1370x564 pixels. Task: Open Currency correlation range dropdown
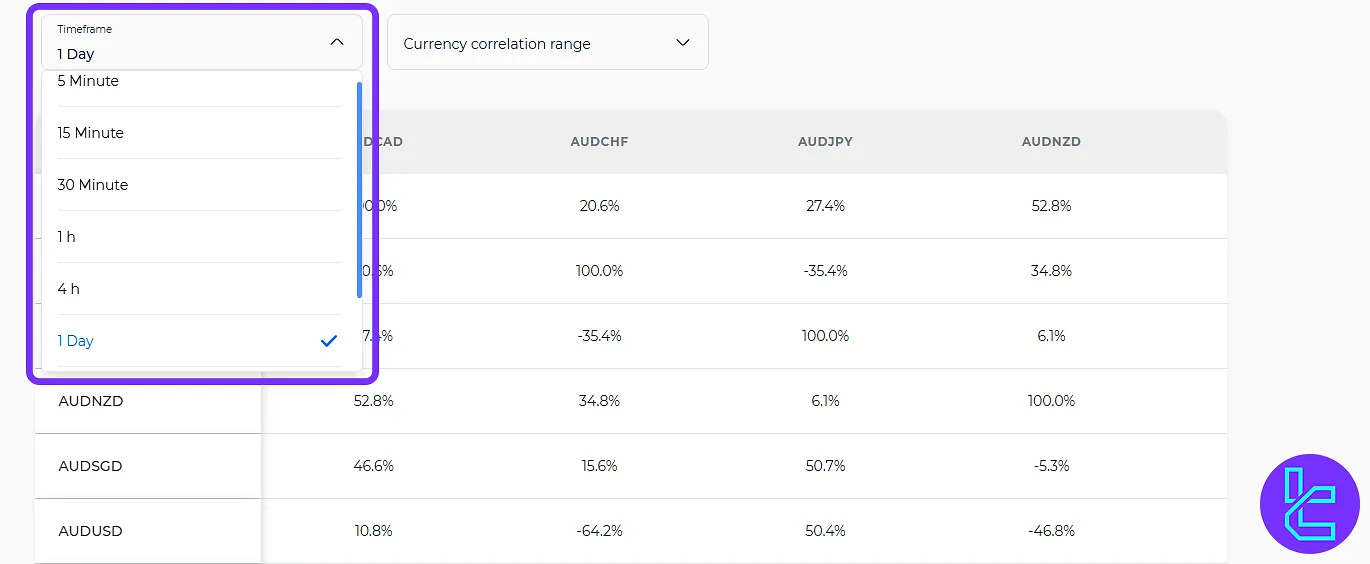click(x=547, y=42)
